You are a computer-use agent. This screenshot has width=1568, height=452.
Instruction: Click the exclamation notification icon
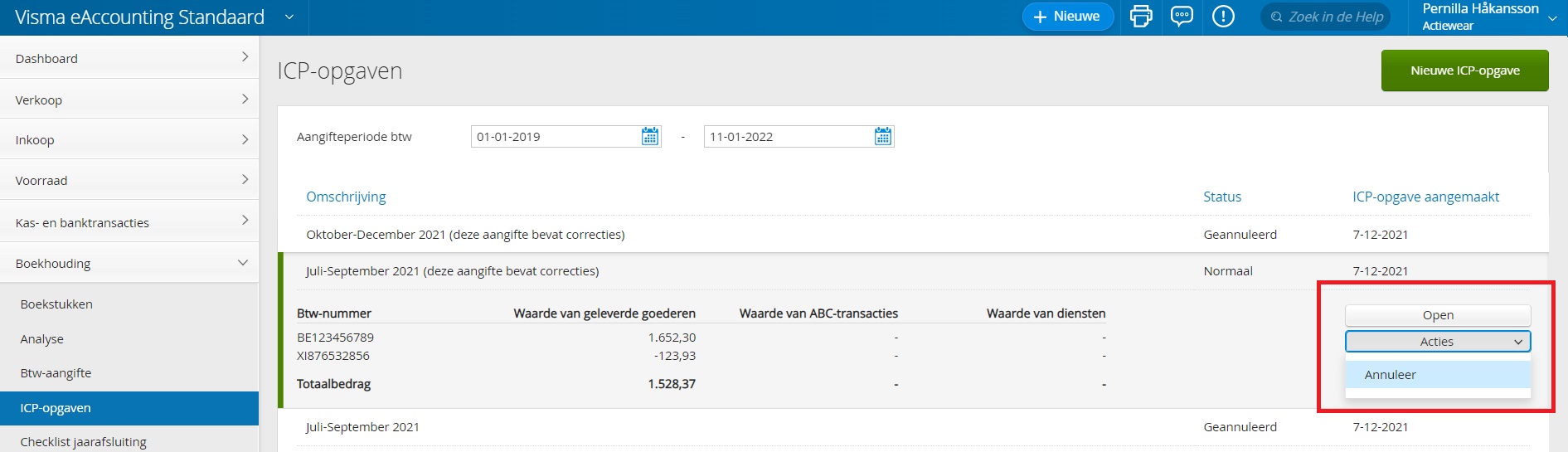click(1223, 17)
